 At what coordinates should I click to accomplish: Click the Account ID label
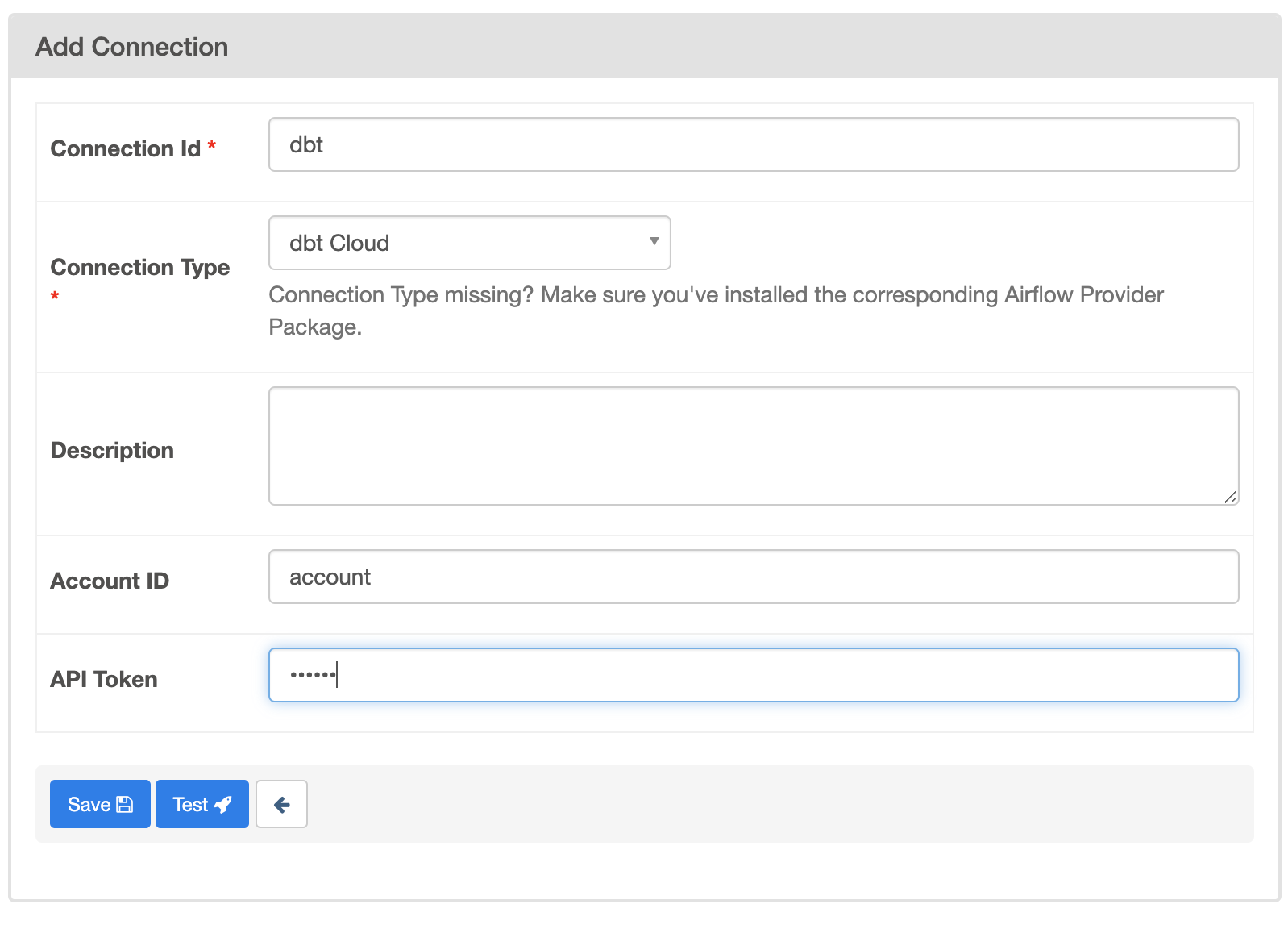[x=110, y=581]
